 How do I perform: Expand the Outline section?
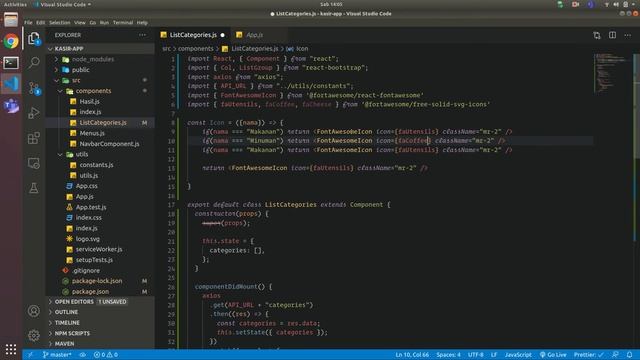[66, 312]
